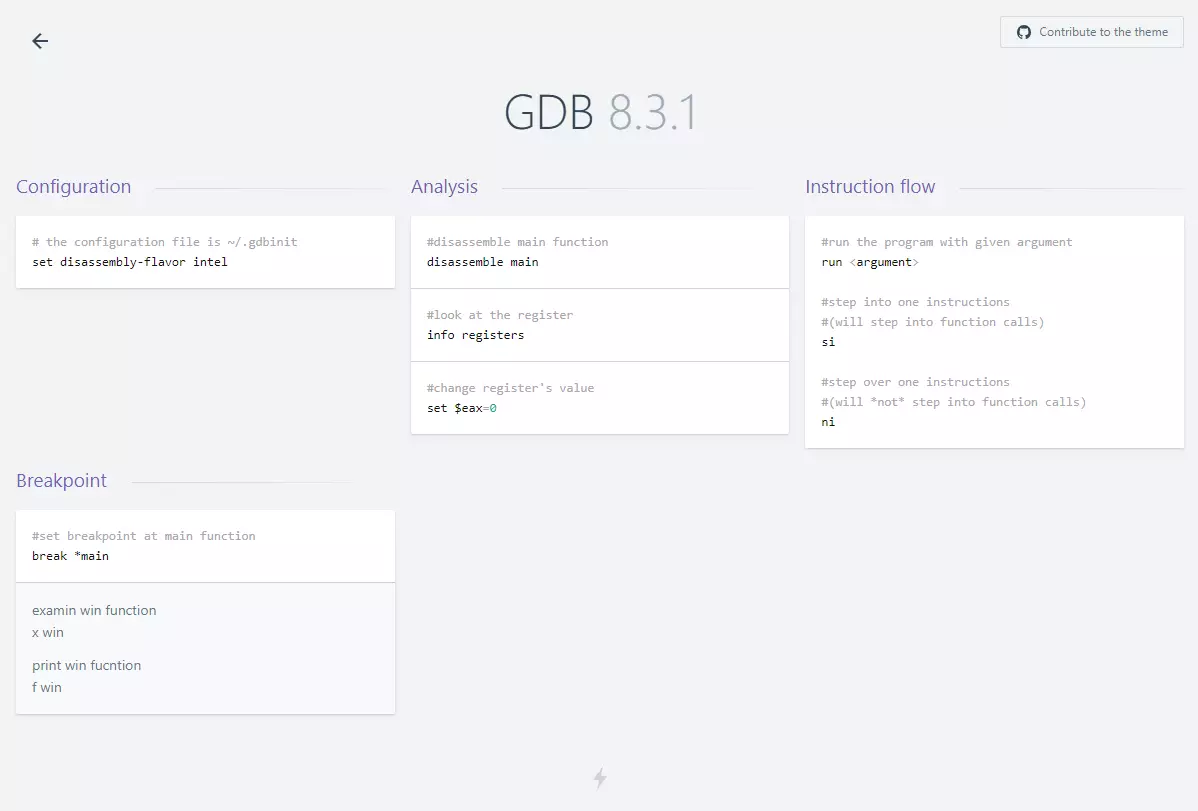Viewport: 1198px width, 811px height.
Task: Click the back arrow icon
Action: point(40,41)
